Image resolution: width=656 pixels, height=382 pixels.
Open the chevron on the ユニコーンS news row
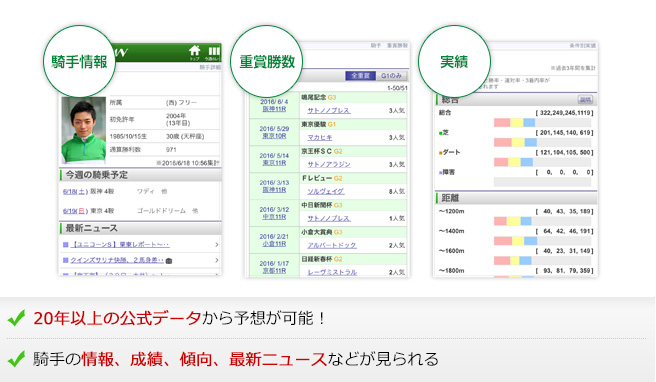click(217, 244)
